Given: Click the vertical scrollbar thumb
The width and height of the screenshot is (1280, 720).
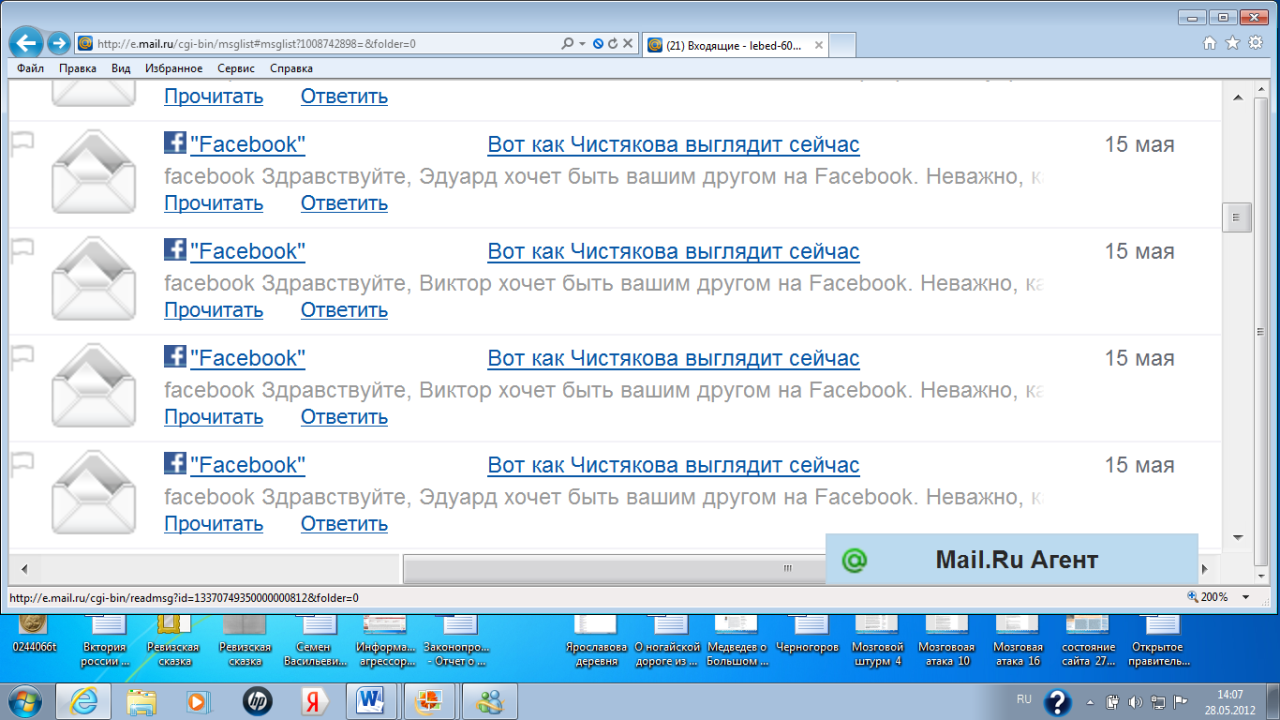Looking at the screenshot, I should (x=1236, y=216).
